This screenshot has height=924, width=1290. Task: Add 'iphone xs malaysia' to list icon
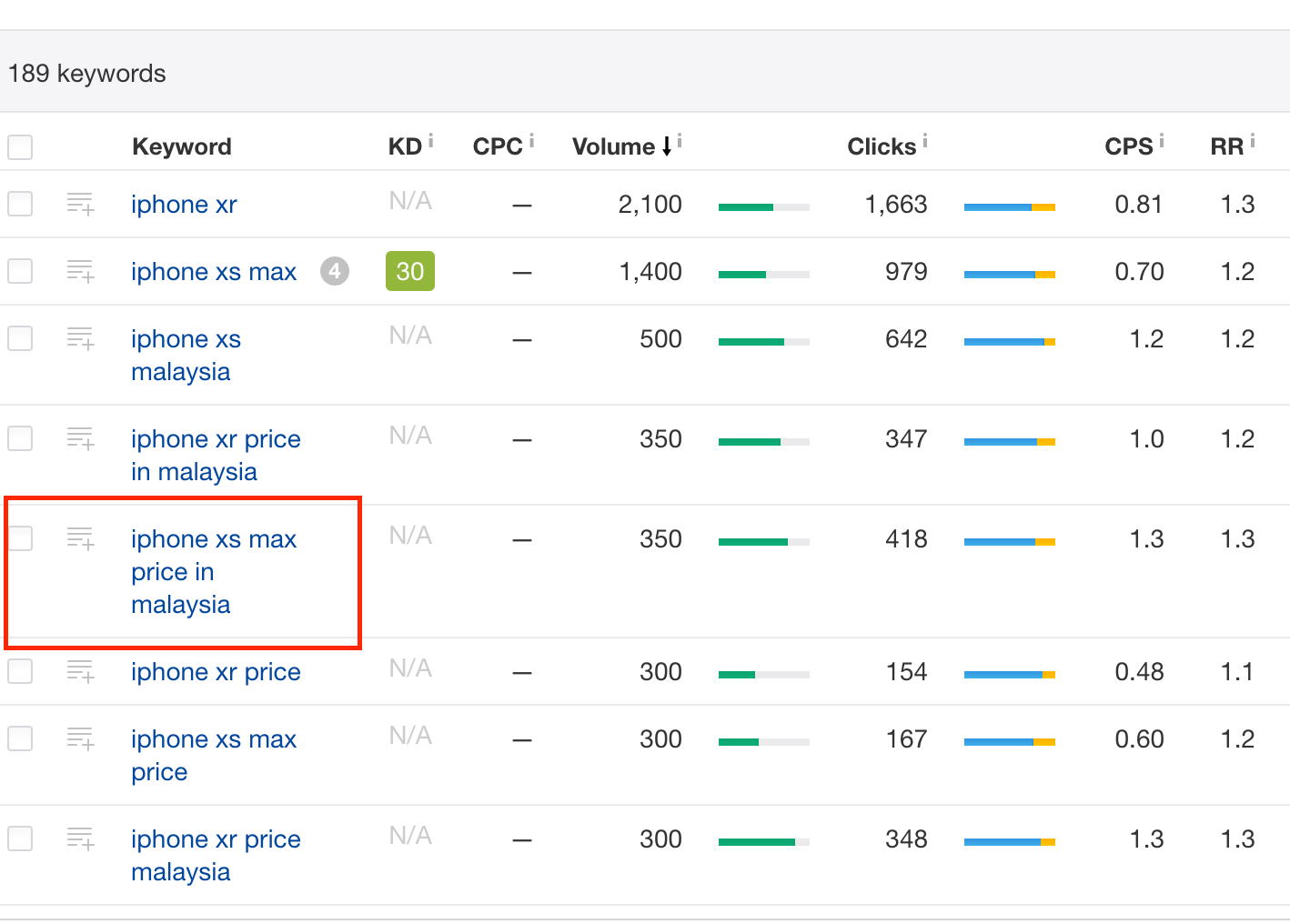click(80, 338)
